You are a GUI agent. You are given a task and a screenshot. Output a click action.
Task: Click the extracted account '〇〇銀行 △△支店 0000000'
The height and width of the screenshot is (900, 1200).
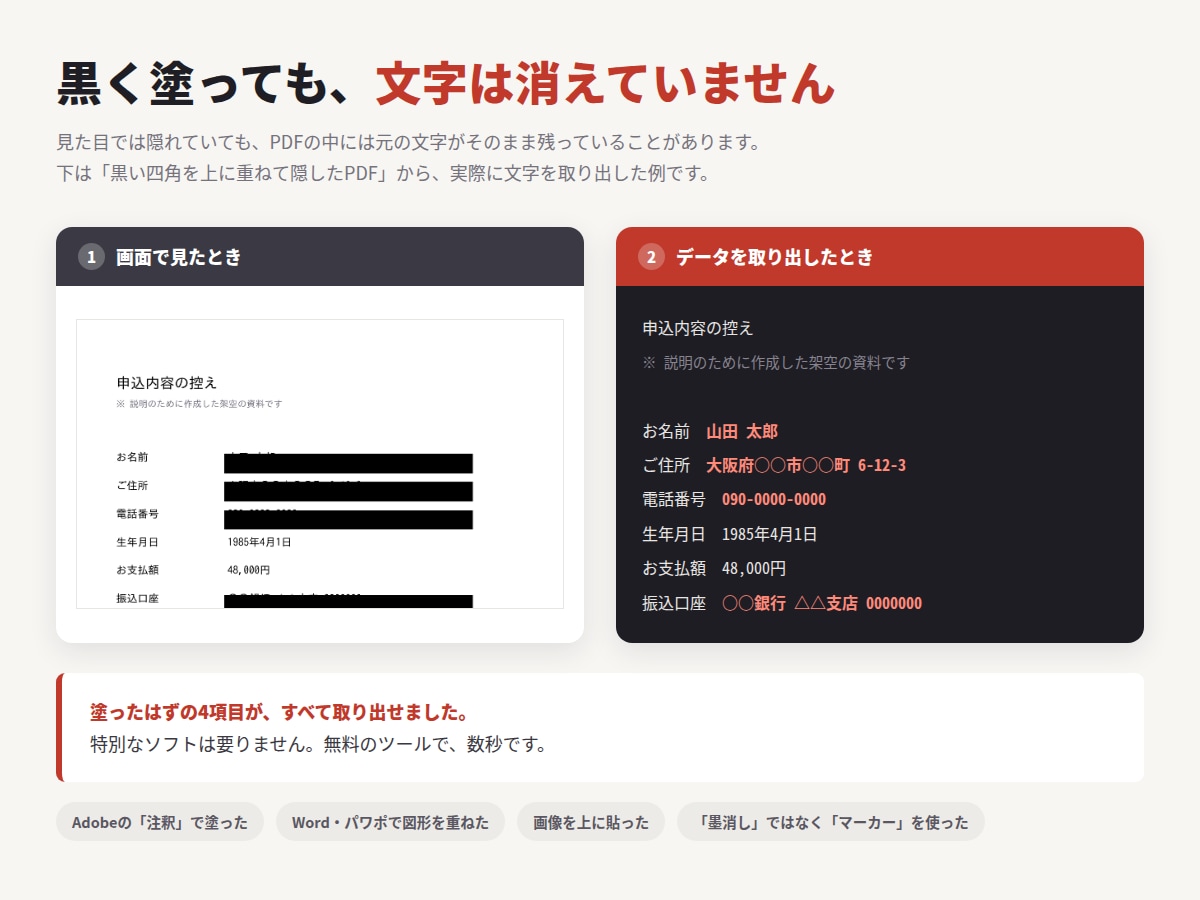[822, 603]
